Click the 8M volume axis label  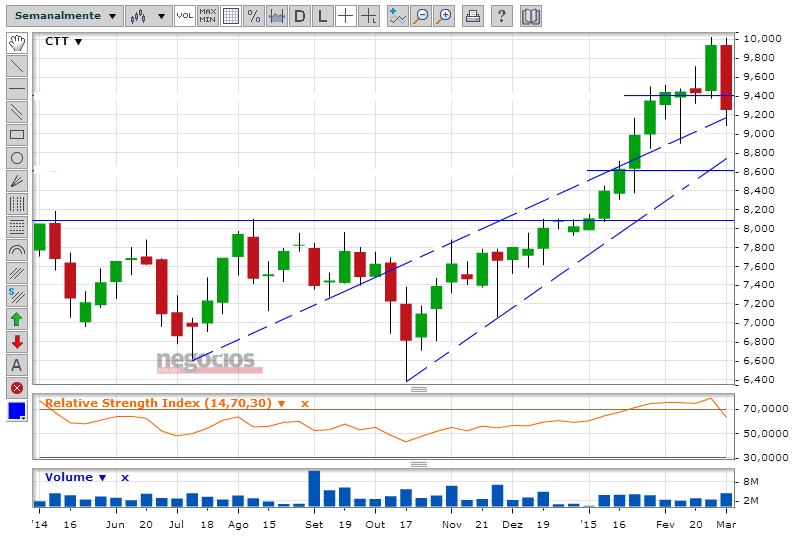point(751,482)
